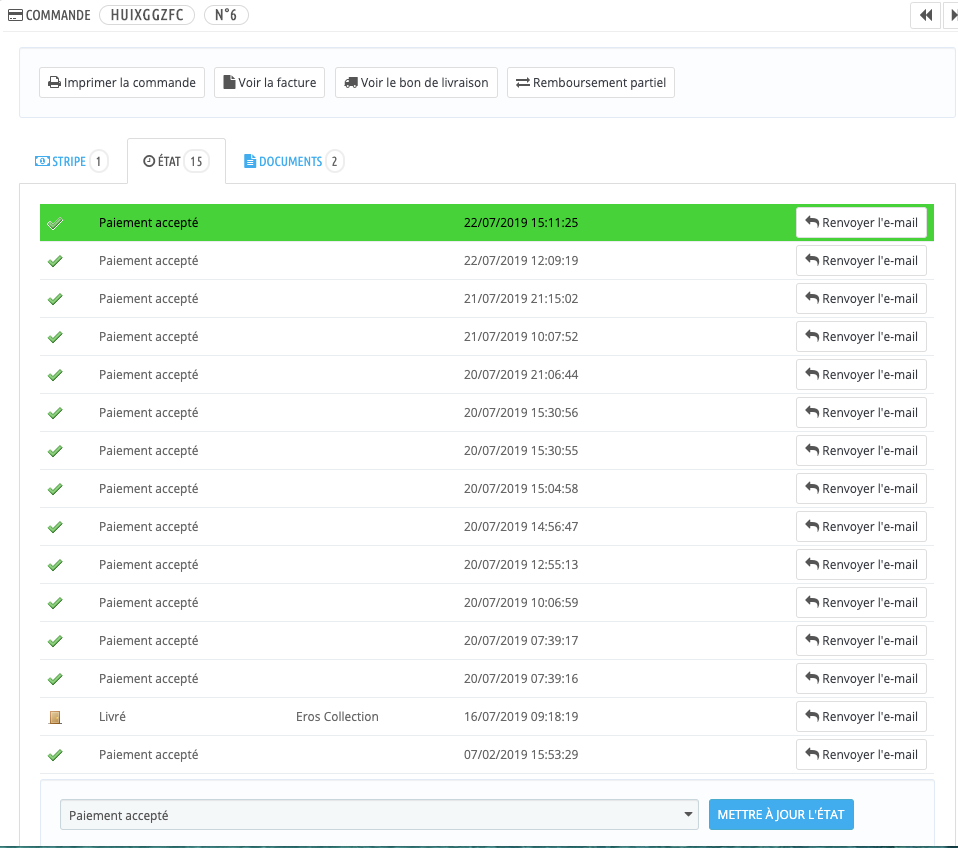Click the DOCUMENTS tab count badge 2

[x=334, y=161]
